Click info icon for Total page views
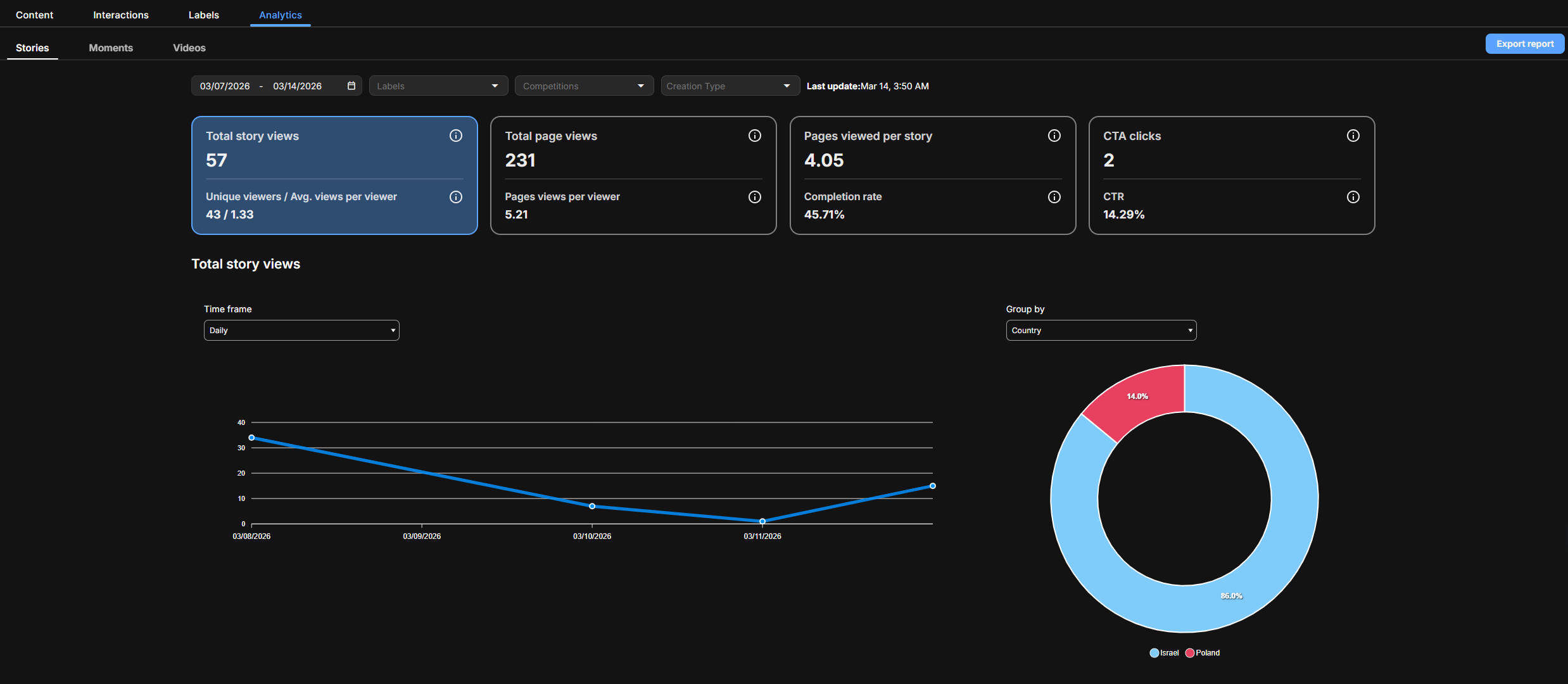This screenshot has height=684, width=1568. tap(755, 136)
